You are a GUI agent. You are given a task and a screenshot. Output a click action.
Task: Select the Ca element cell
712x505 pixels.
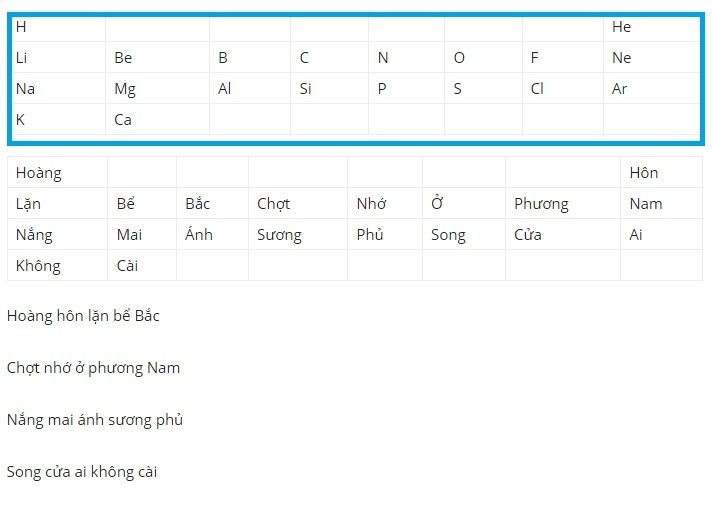click(x=157, y=119)
